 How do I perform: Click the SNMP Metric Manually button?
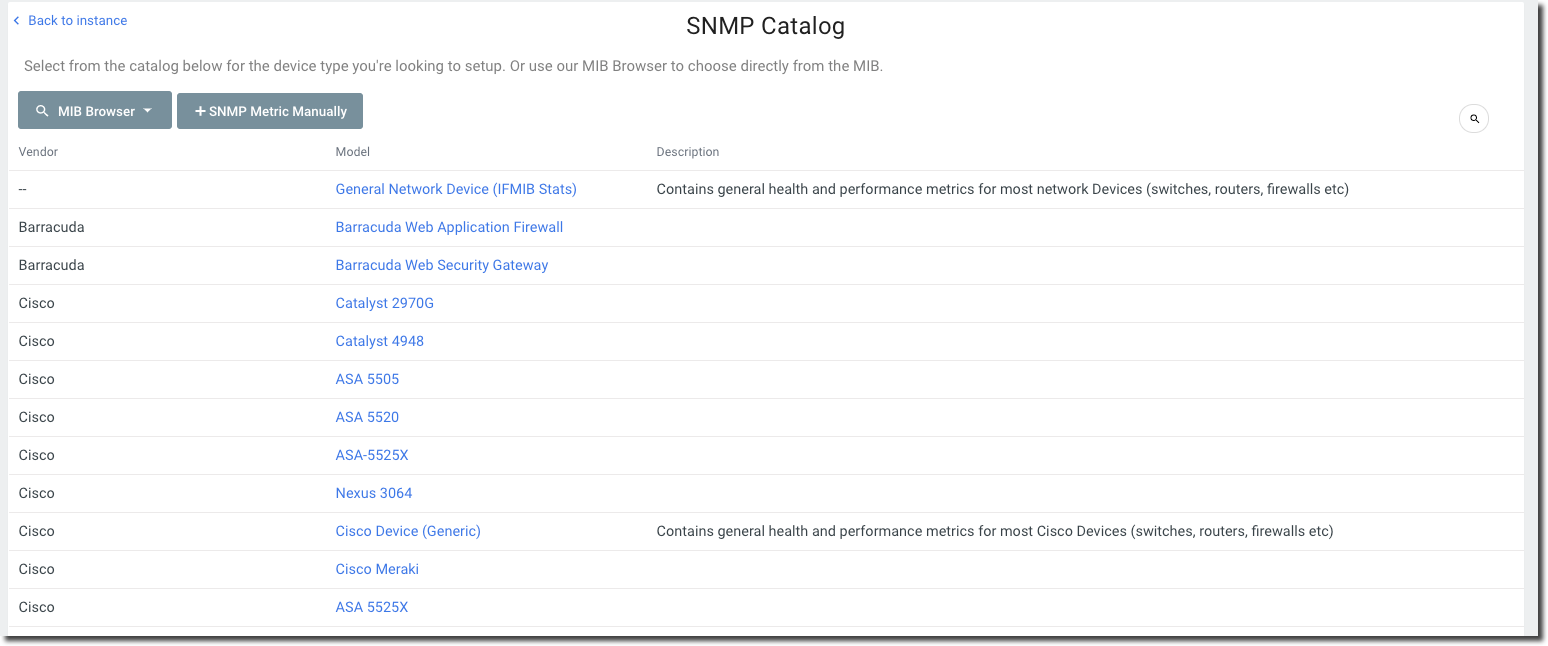(x=270, y=111)
